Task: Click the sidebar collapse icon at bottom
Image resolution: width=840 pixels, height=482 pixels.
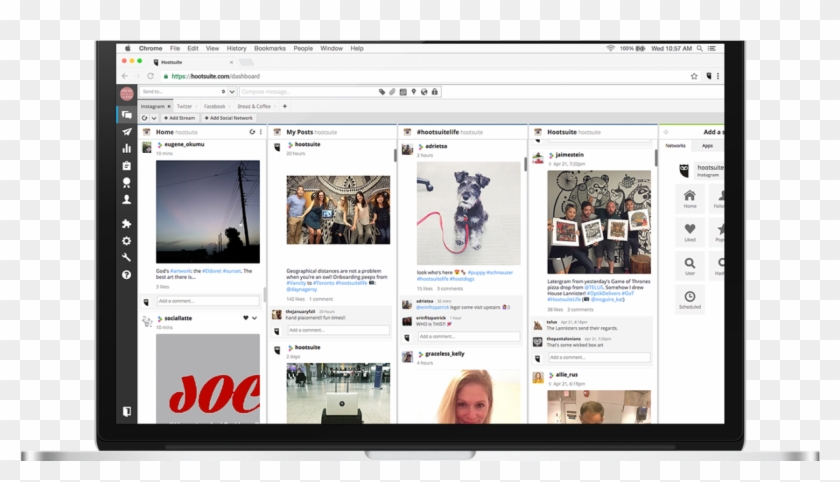Action: 126,411
